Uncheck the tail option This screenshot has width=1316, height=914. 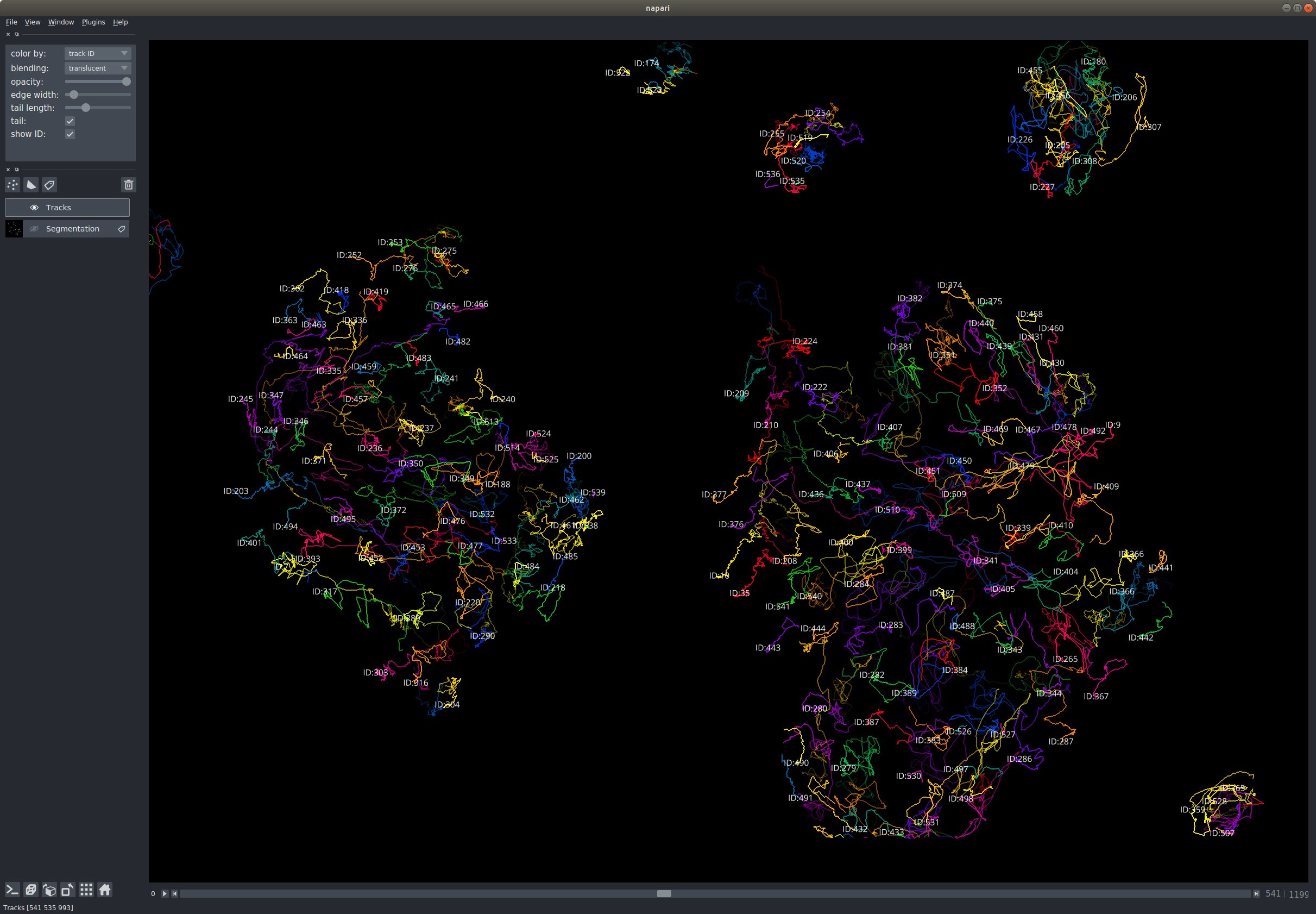(70, 121)
